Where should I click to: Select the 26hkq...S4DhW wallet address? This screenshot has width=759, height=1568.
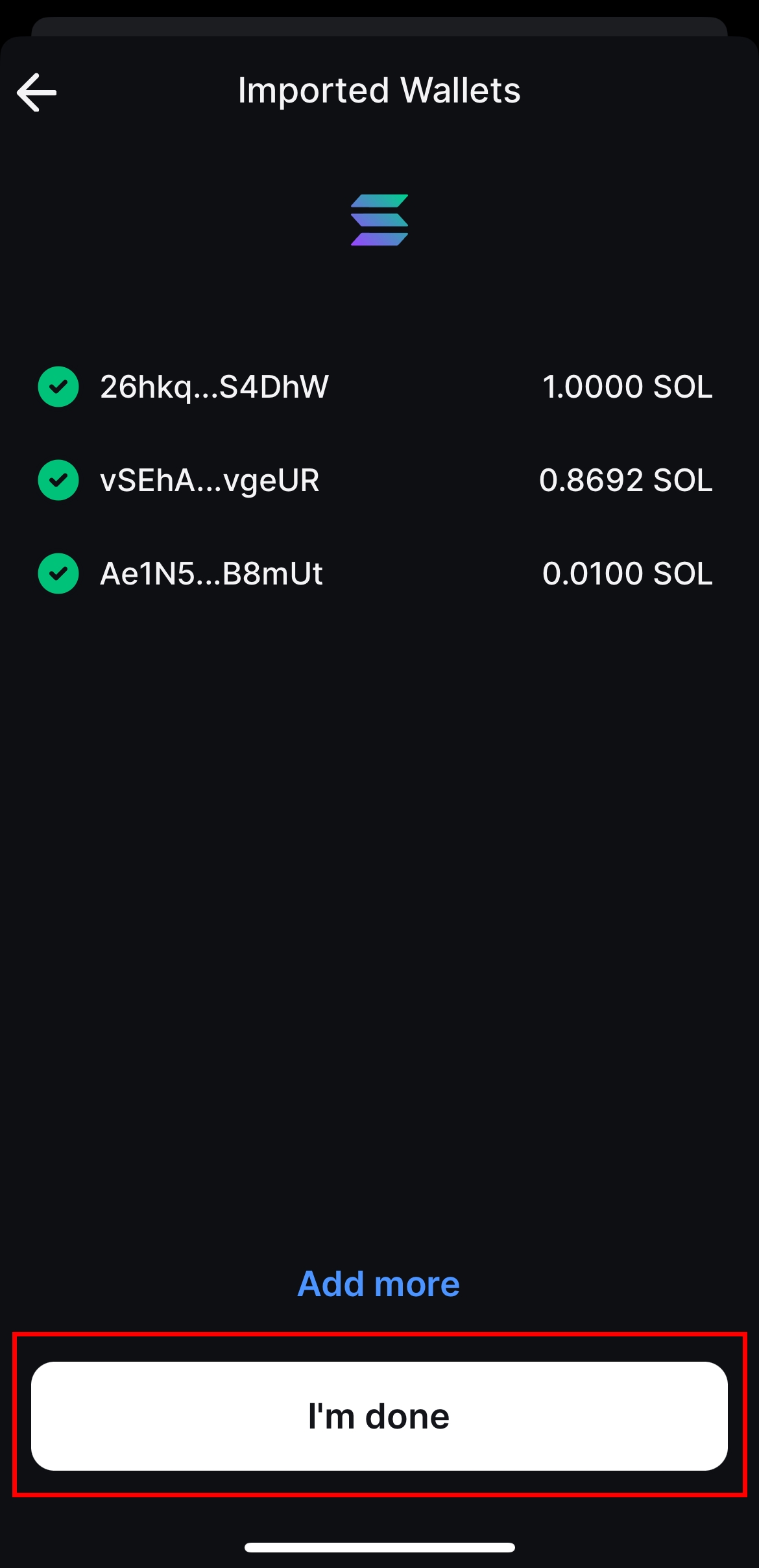click(x=214, y=387)
